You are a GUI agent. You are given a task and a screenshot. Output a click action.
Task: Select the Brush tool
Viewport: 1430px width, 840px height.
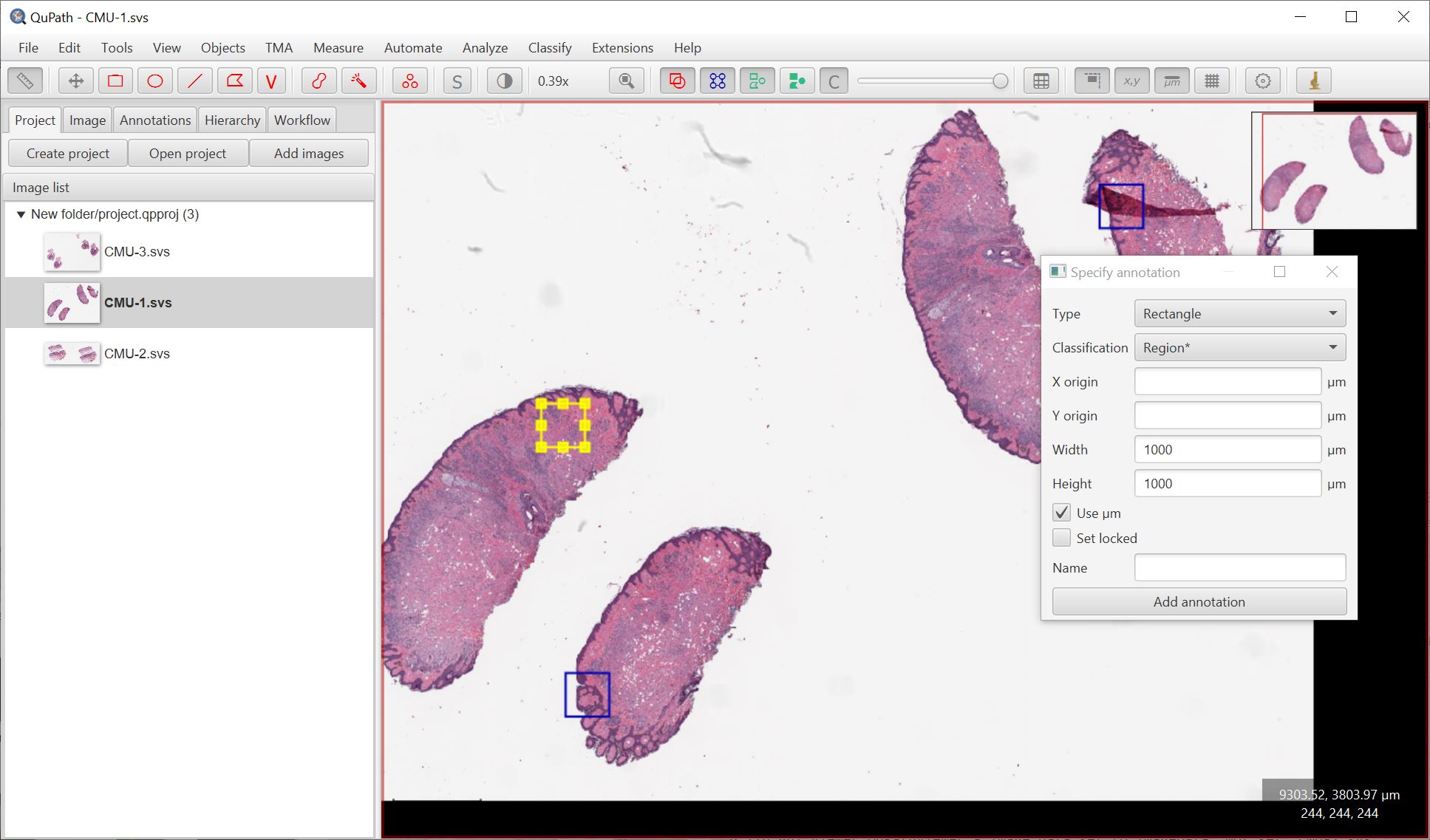click(319, 81)
